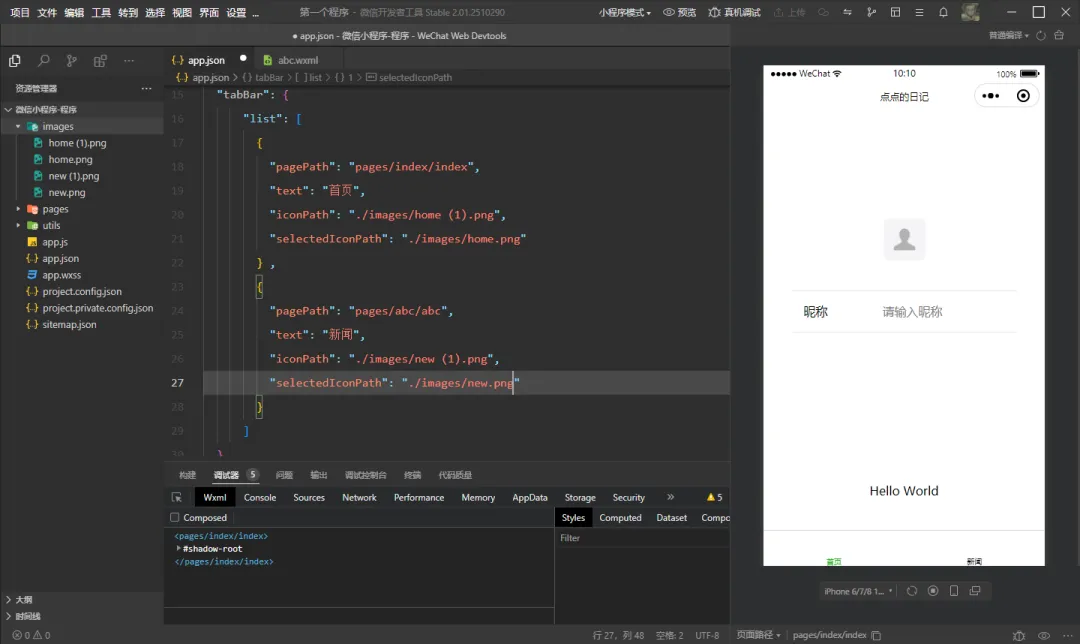
Task: Open the 设置 menu
Action: 236,12
